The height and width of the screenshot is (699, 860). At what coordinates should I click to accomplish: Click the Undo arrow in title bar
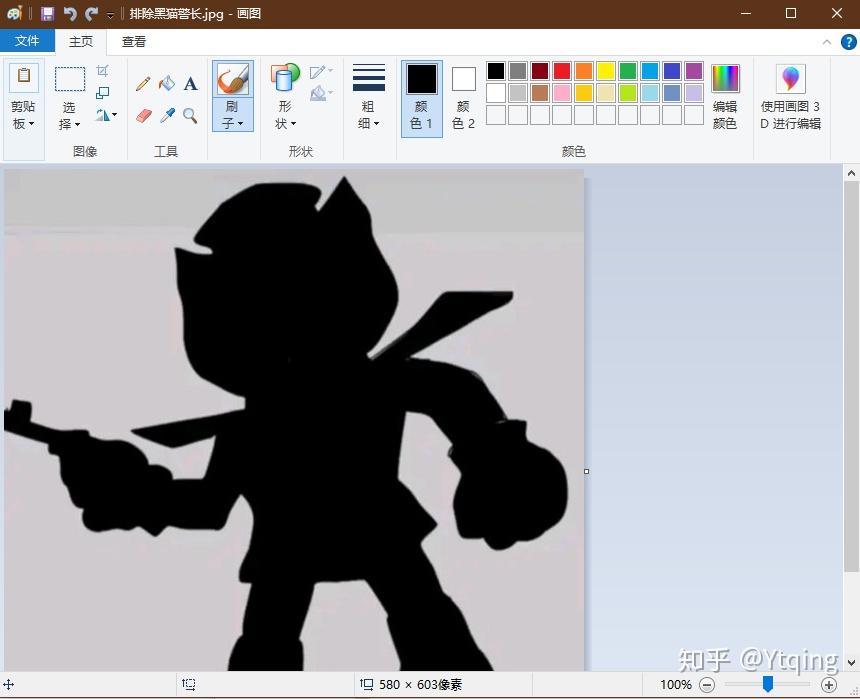click(70, 14)
